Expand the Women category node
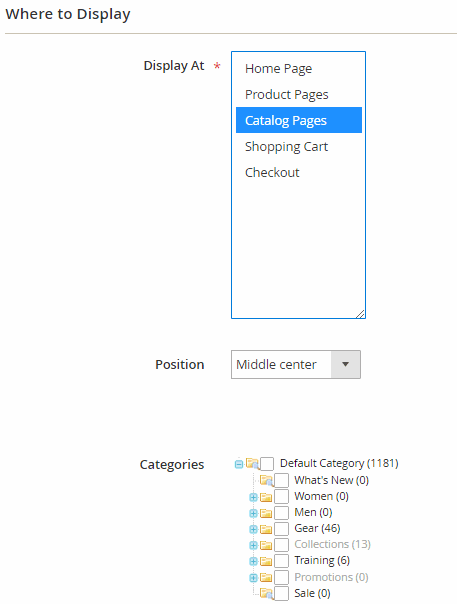 tap(253, 497)
